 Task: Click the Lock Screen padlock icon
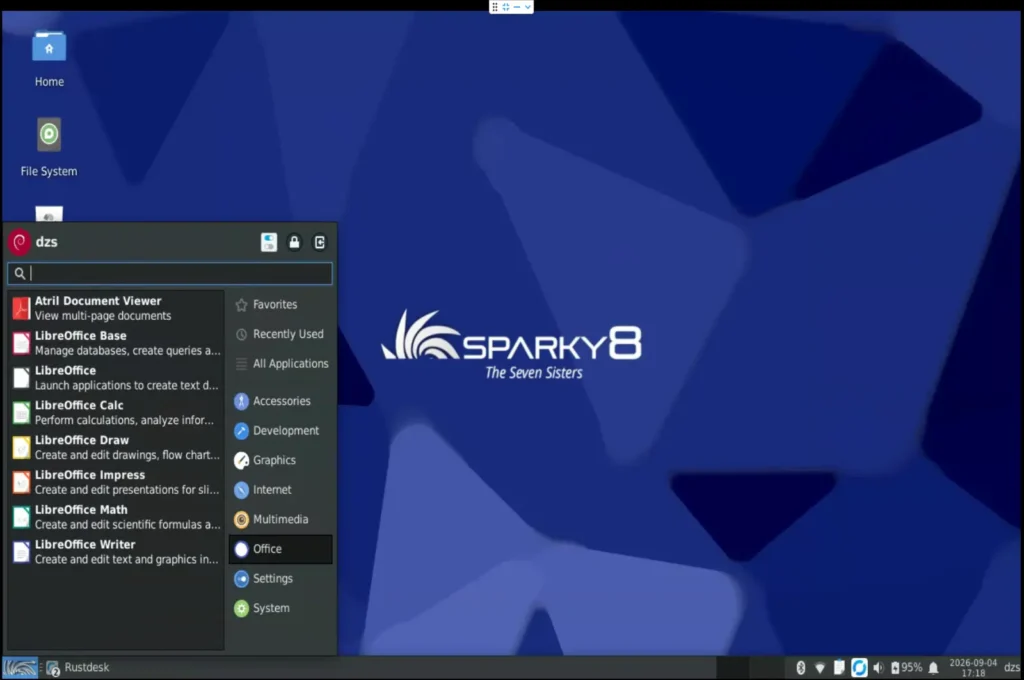(x=295, y=242)
